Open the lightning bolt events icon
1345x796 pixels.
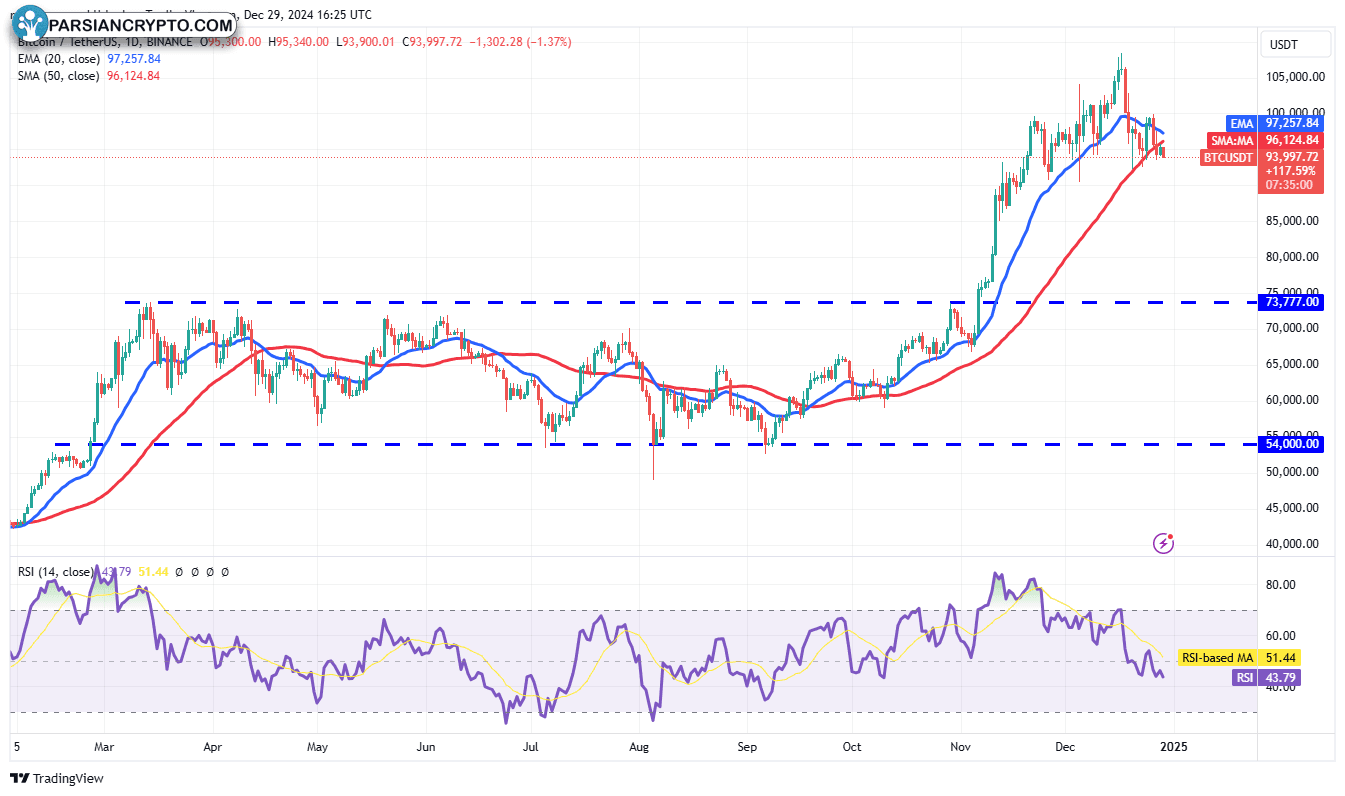pos(1164,543)
